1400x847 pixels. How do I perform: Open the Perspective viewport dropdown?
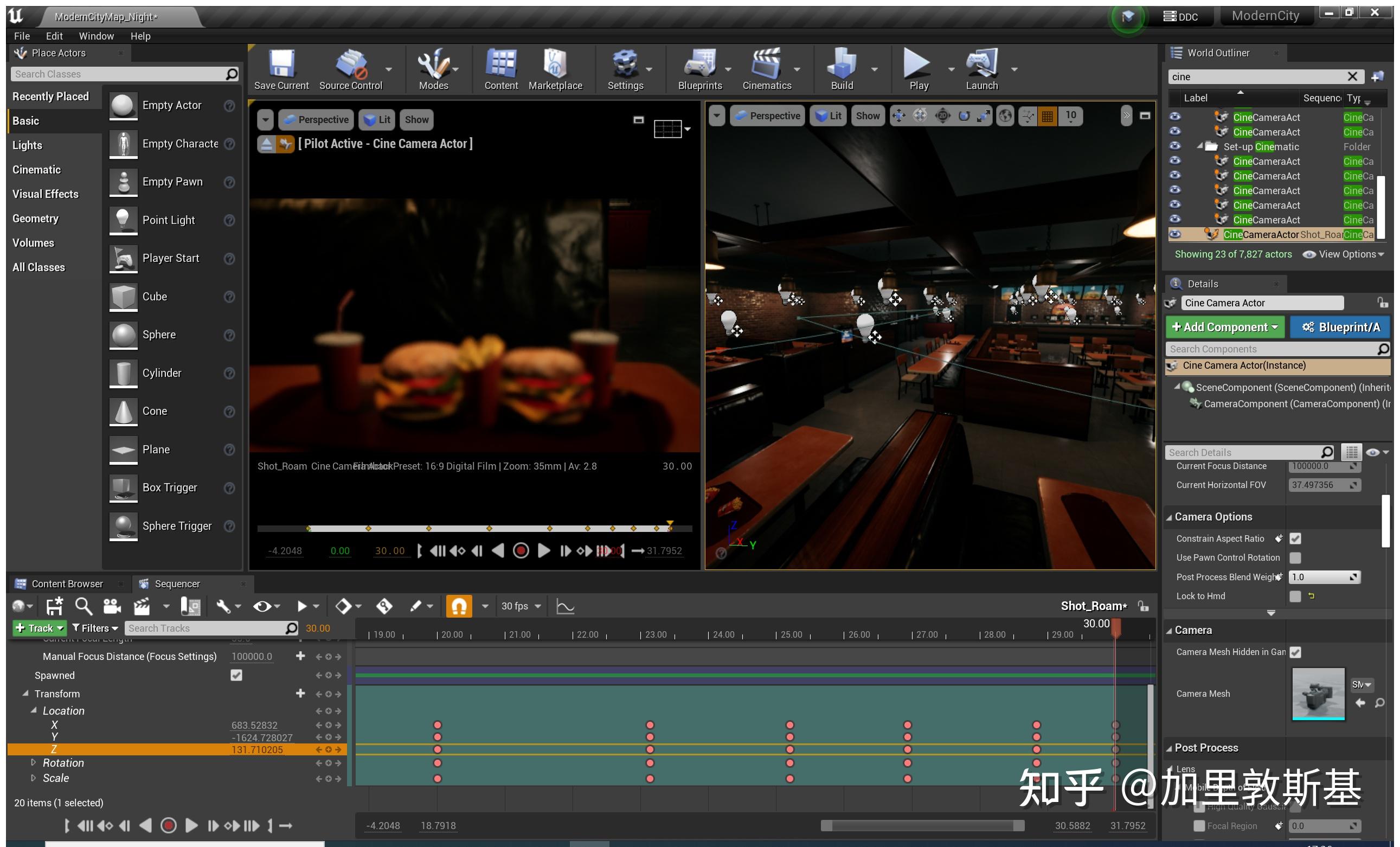pos(316,119)
